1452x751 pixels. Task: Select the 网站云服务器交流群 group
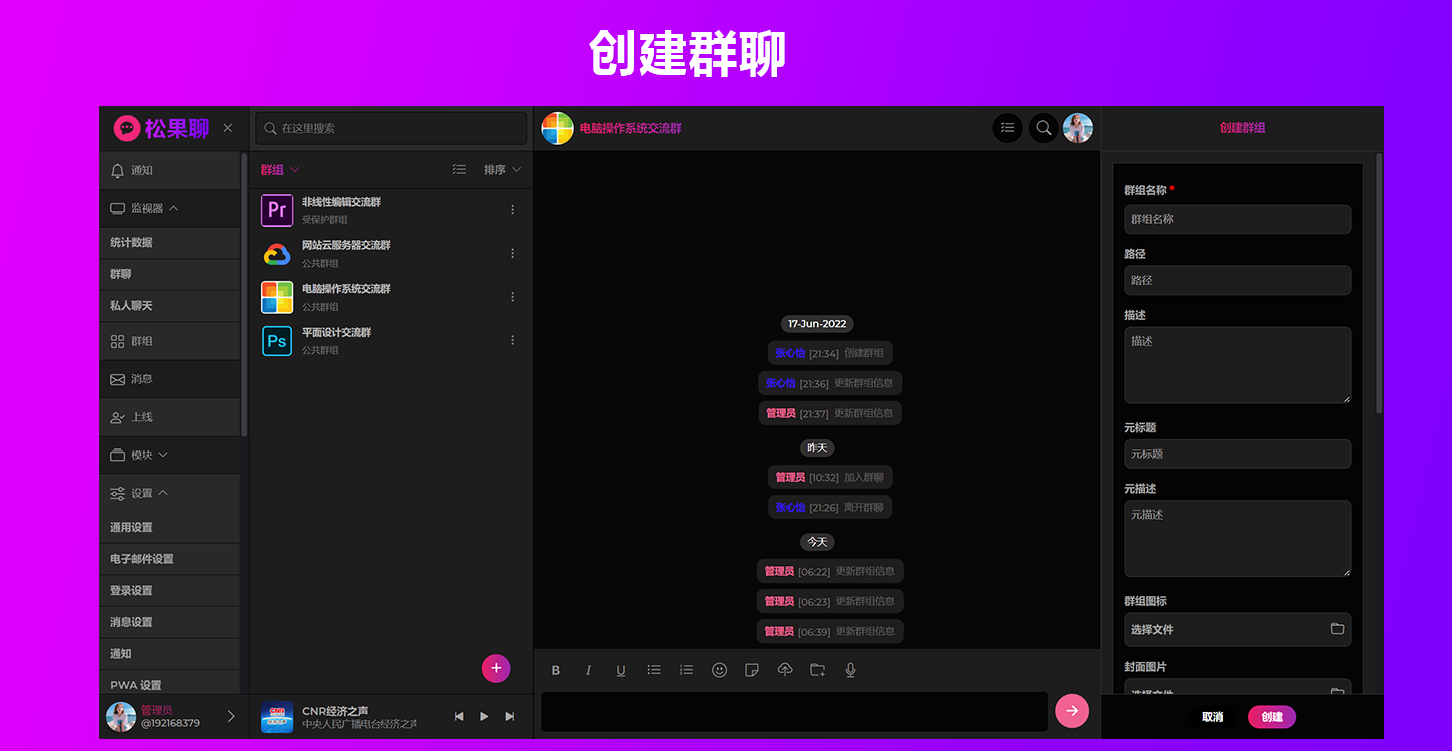391,253
